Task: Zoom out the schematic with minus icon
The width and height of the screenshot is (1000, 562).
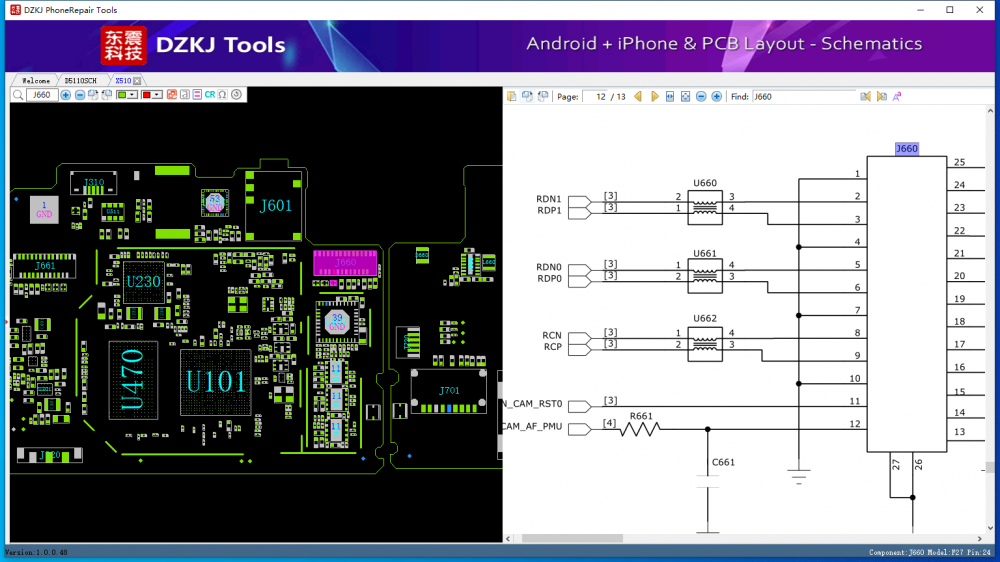Action: pos(701,97)
